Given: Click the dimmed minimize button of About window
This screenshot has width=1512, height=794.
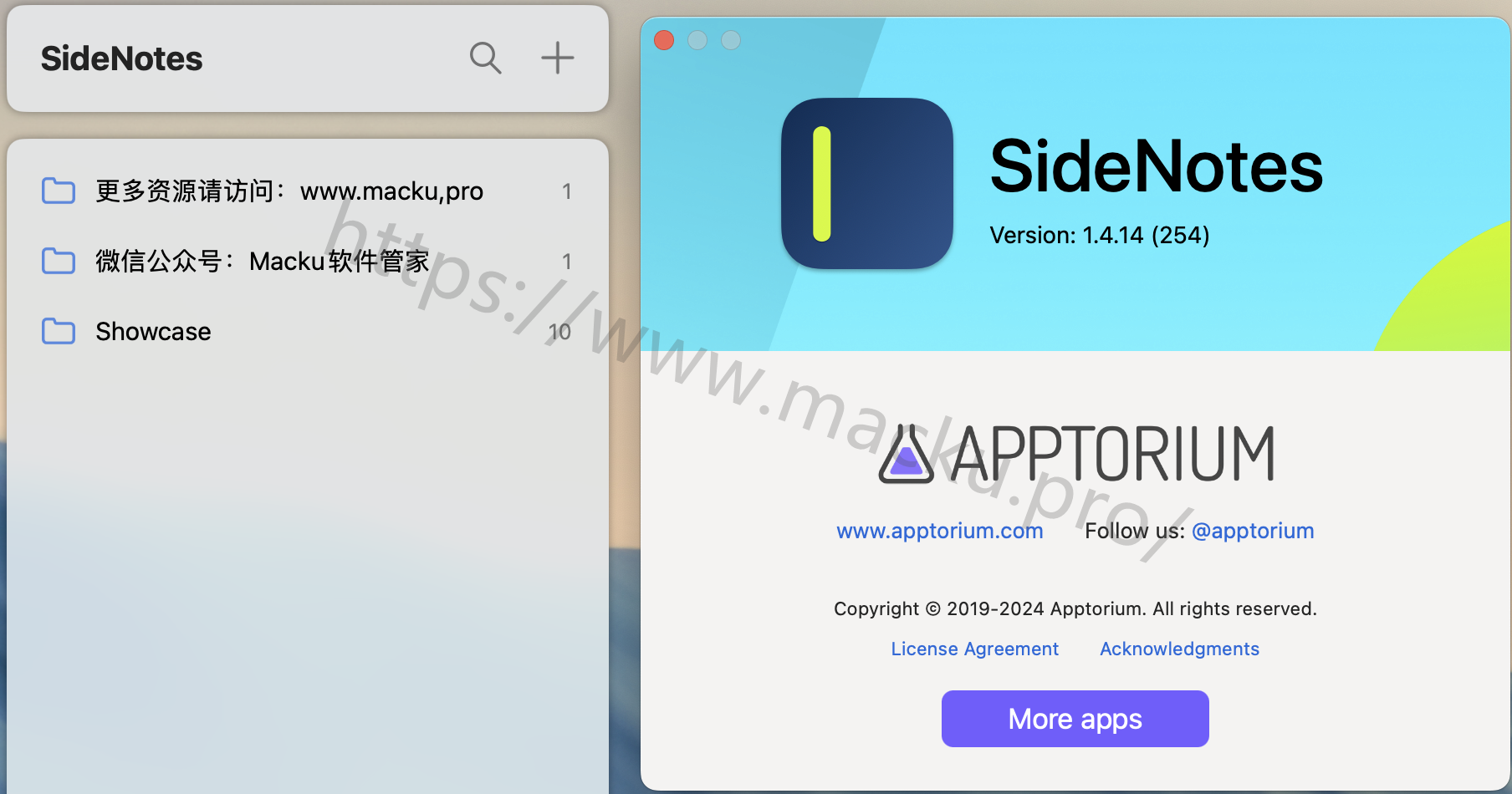Looking at the screenshot, I should click(x=697, y=40).
